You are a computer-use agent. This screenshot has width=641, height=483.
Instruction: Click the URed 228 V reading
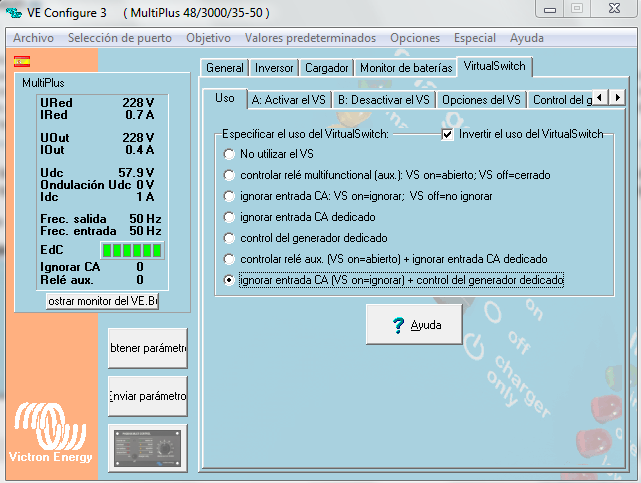97,103
